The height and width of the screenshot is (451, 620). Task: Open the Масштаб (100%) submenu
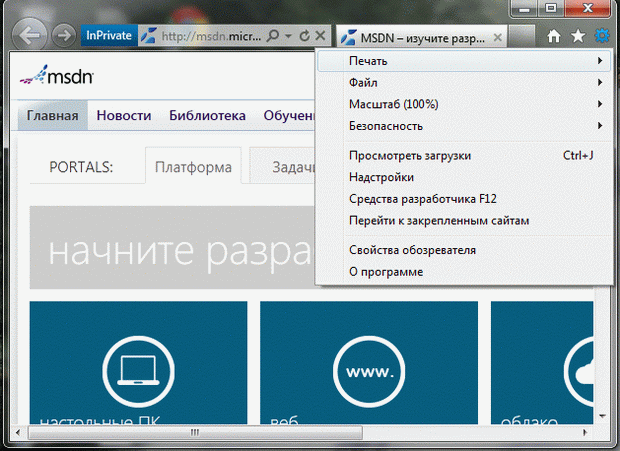464,104
